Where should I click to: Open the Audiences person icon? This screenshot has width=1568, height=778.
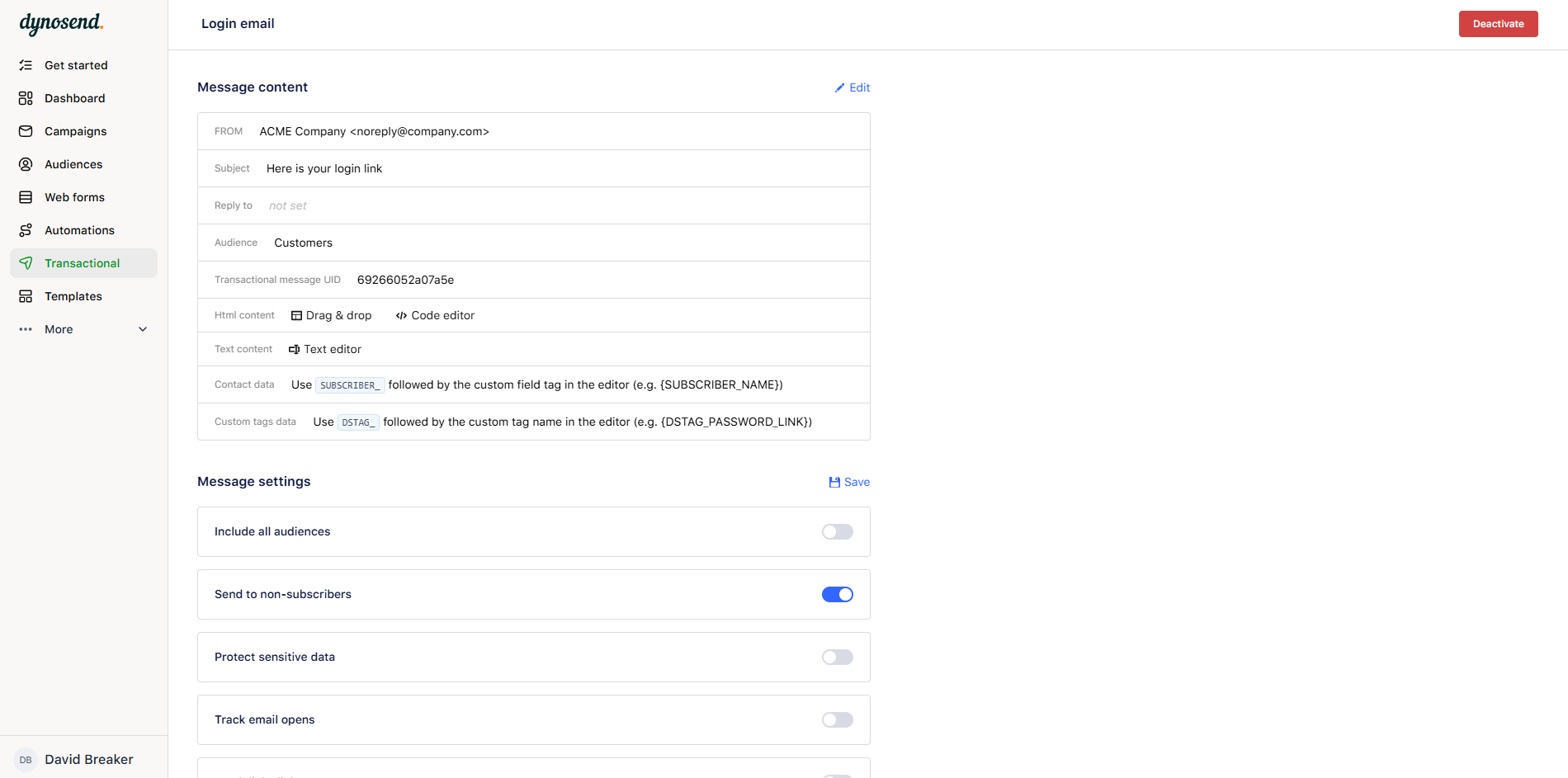click(25, 164)
